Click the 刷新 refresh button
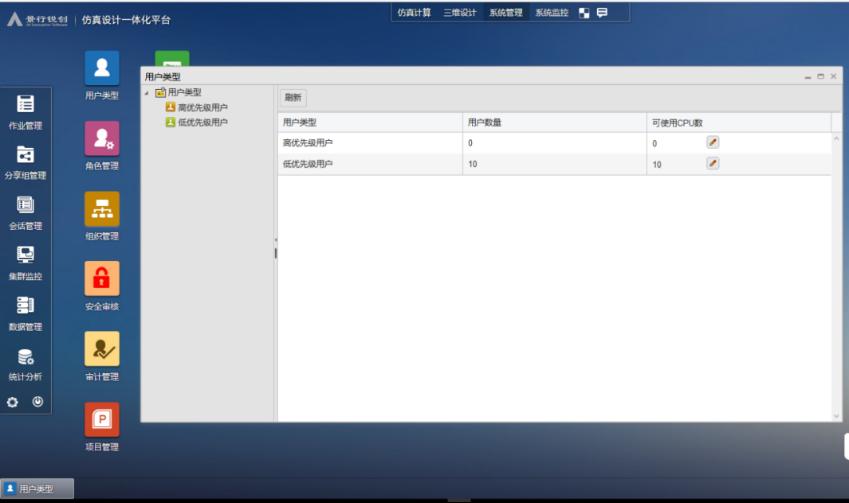849x503 pixels. pyautogui.click(x=293, y=98)
